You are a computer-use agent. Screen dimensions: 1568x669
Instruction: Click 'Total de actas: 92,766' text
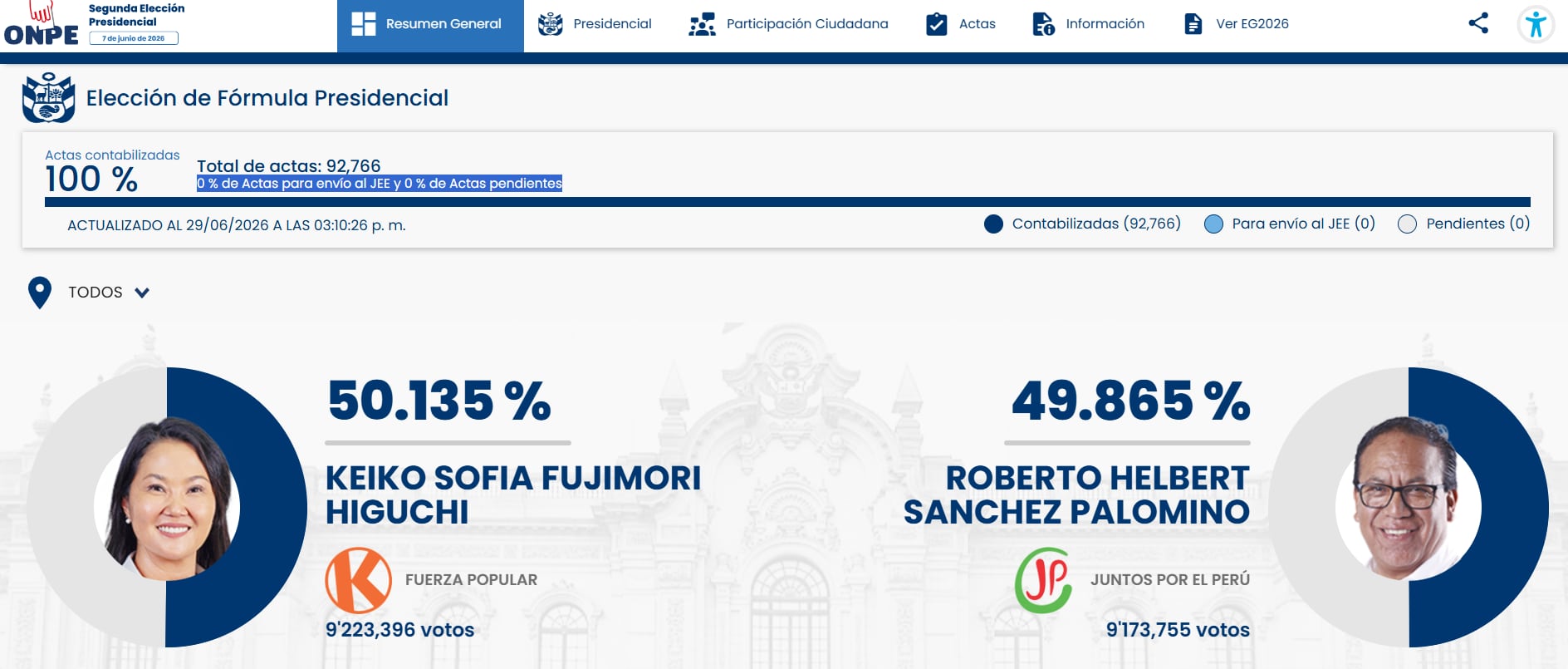tap(288, 166)
